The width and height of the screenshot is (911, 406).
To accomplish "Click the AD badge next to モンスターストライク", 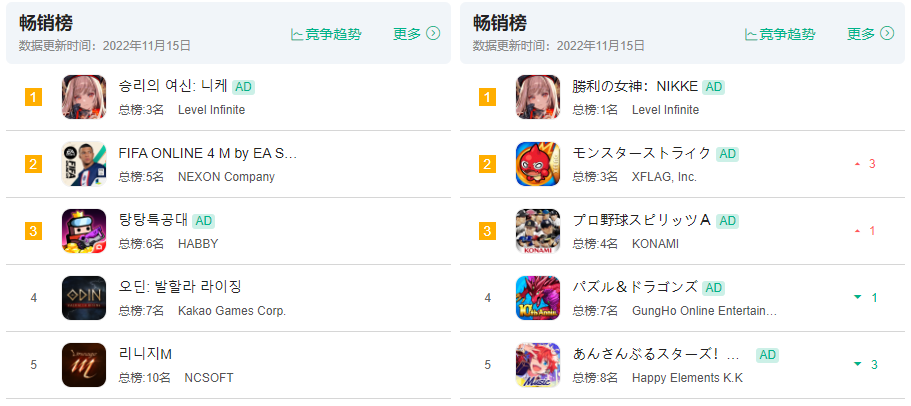I will coord(727,154).
